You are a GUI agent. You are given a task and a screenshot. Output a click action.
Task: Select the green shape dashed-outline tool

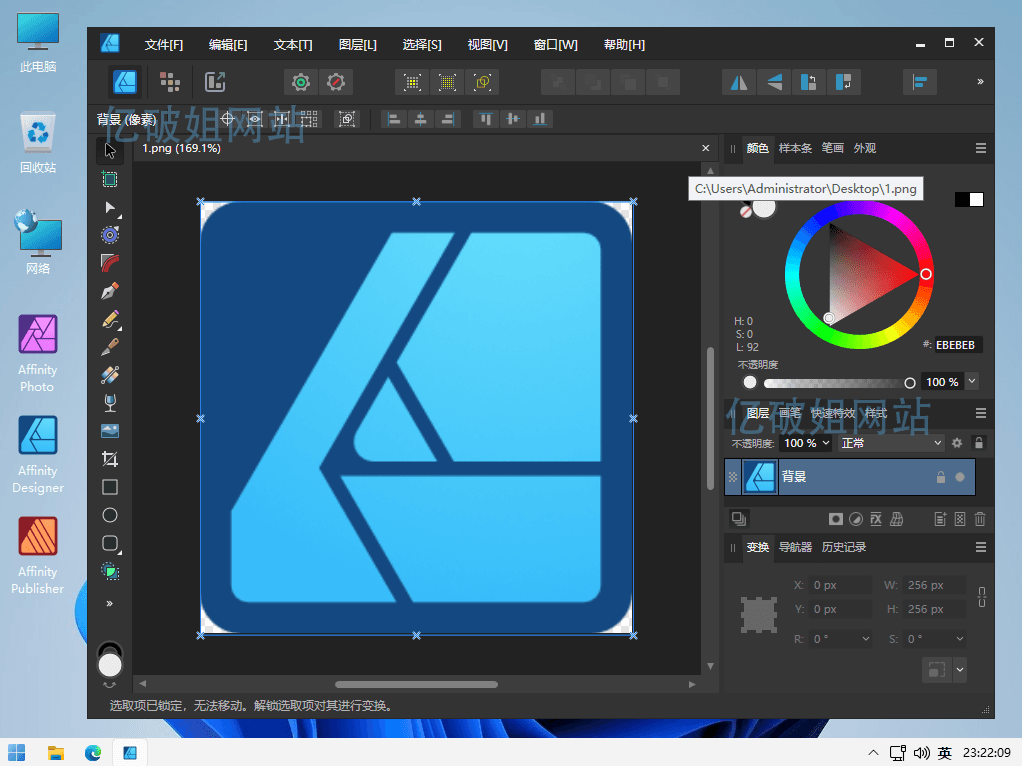click(110, 572)
